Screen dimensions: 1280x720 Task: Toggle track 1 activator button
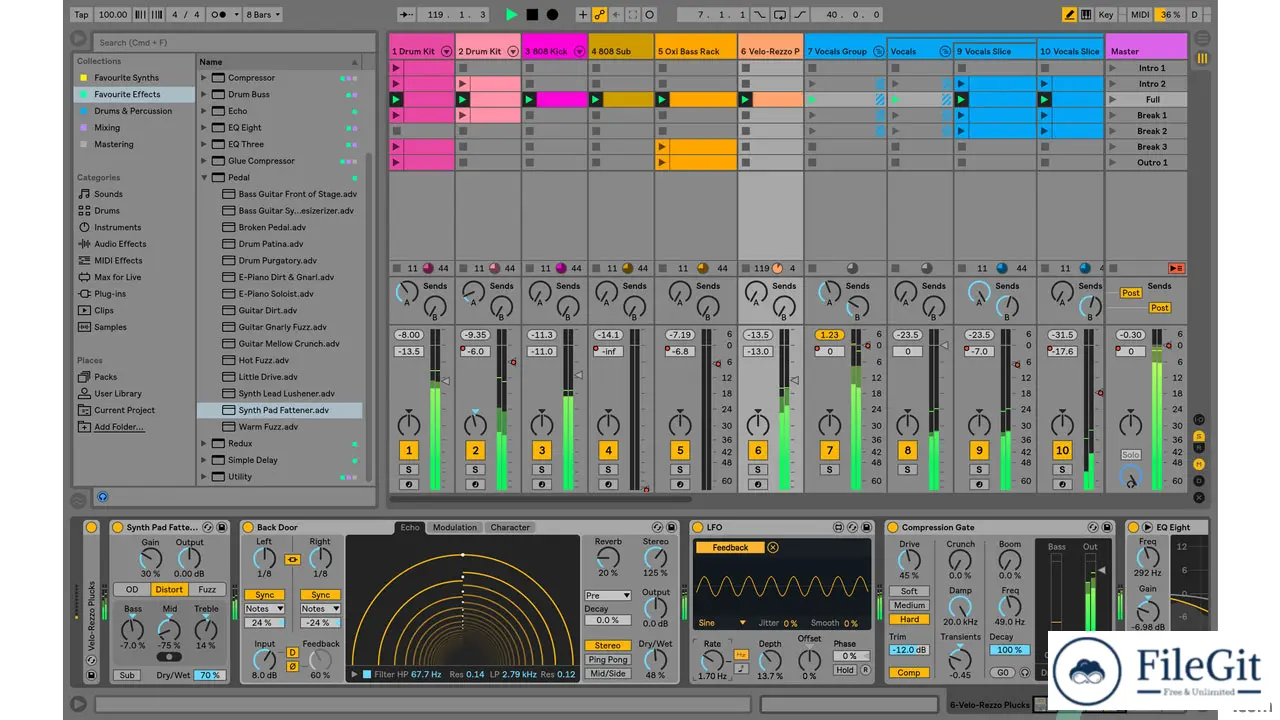click(x=408, y=450)
